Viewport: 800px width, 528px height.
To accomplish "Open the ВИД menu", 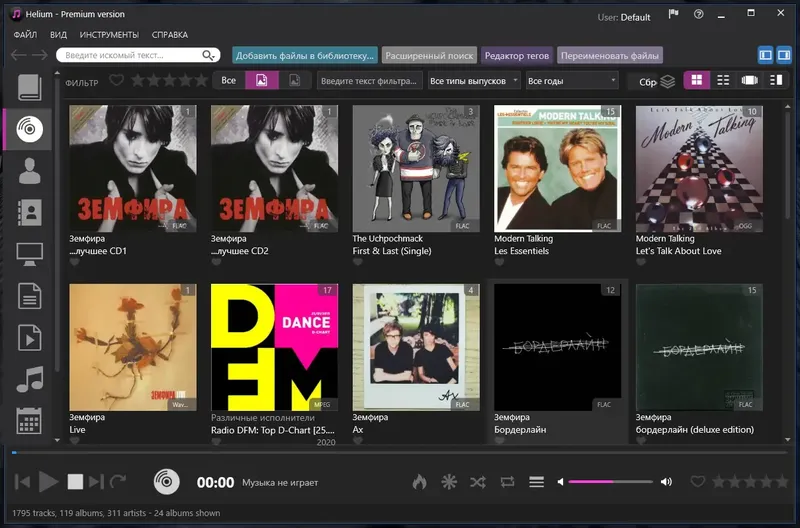I will point(58,35).
